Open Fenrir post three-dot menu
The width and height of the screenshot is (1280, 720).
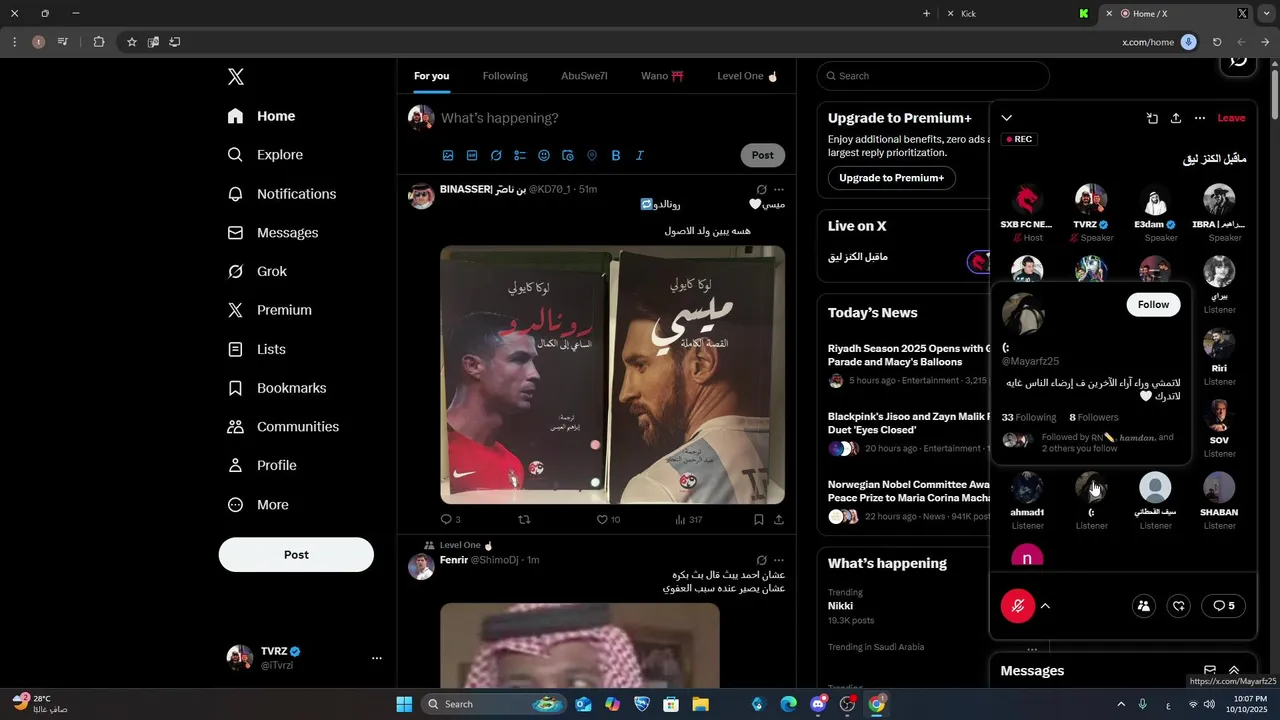click(x=779, y=560)
